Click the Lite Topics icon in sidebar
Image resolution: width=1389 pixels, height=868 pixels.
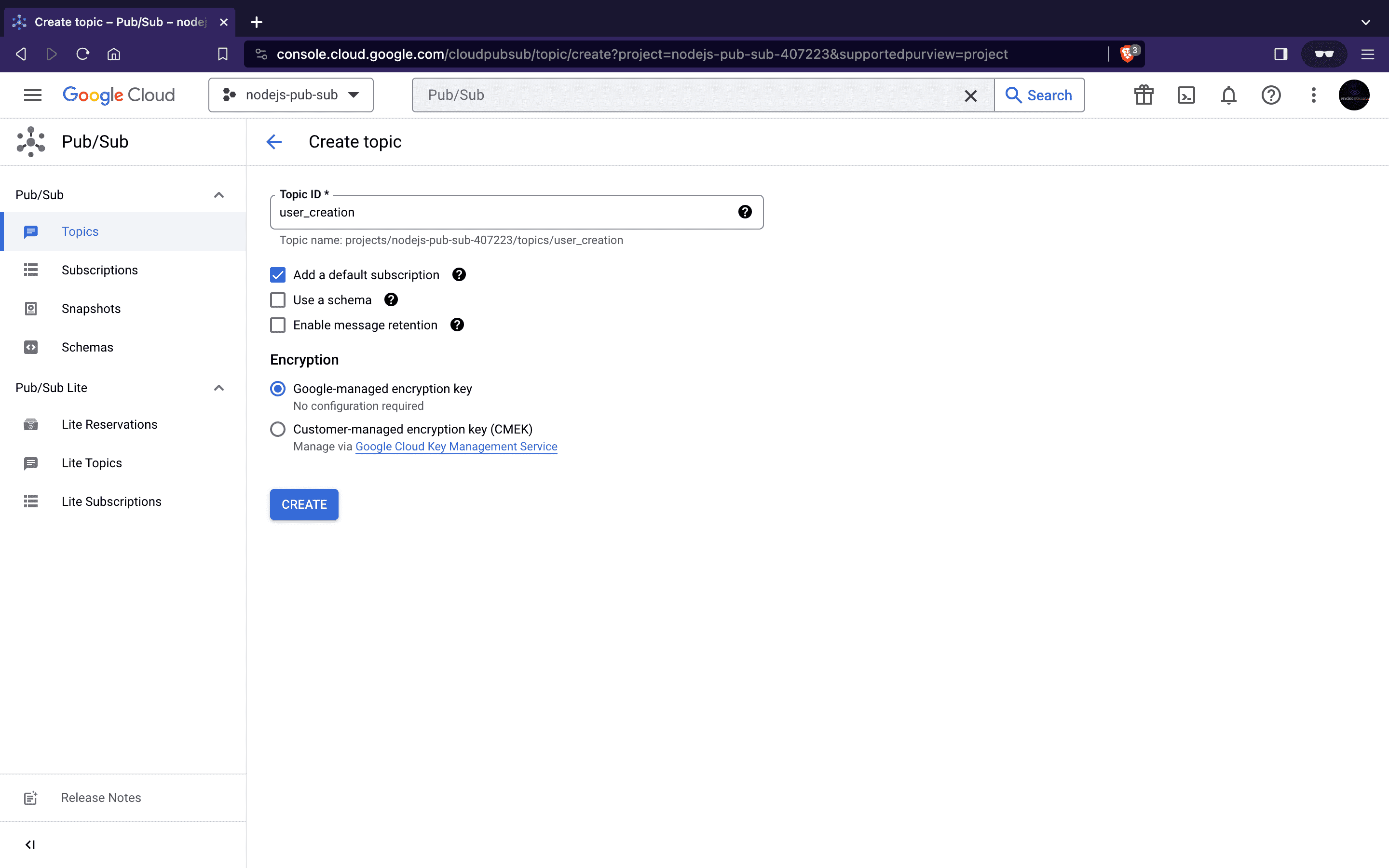[30, 462]
